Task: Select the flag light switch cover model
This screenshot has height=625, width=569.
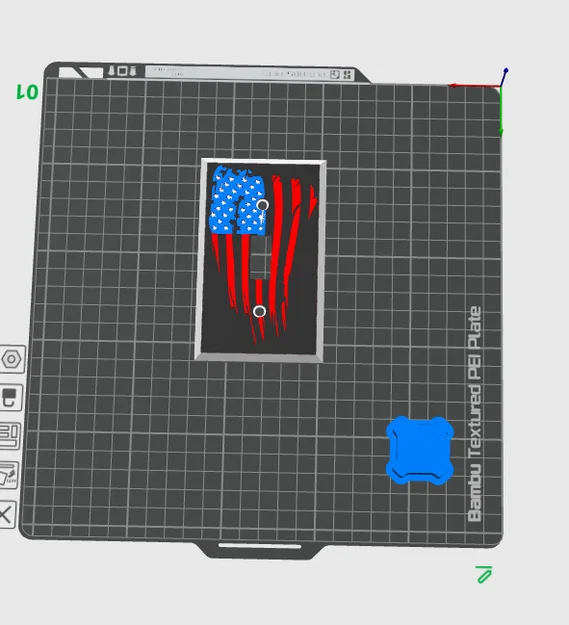Action: 261,260
